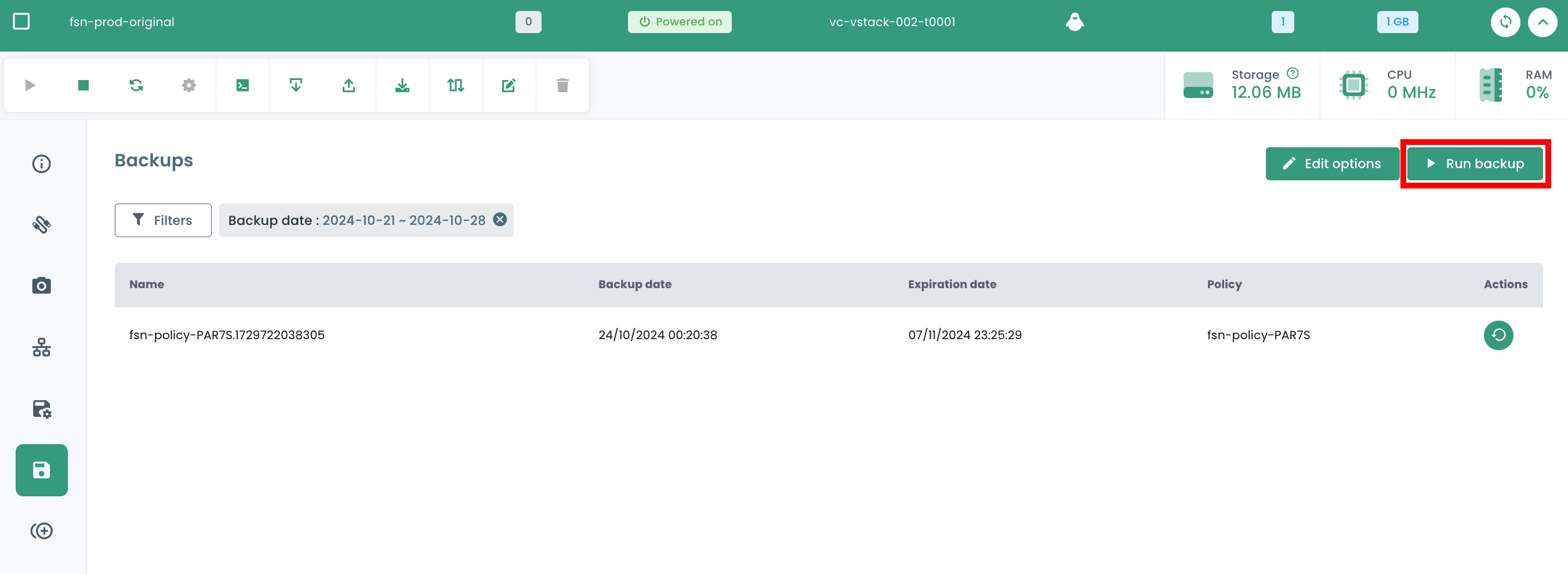Screen dimensions: 1568x574
Task: Click the migrate VM arrows icon
Action: tap(455, 85)
